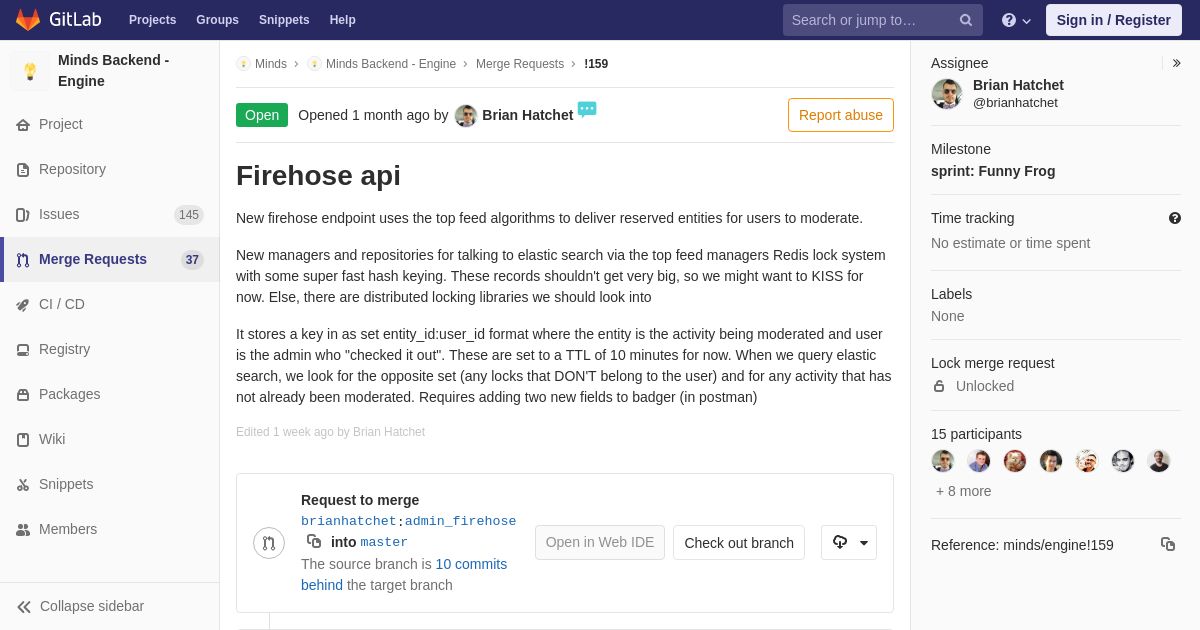The height and width of the screenshot is (630, 1200).
Task: Click the Issues icon in sidebar
Action: 23,215
